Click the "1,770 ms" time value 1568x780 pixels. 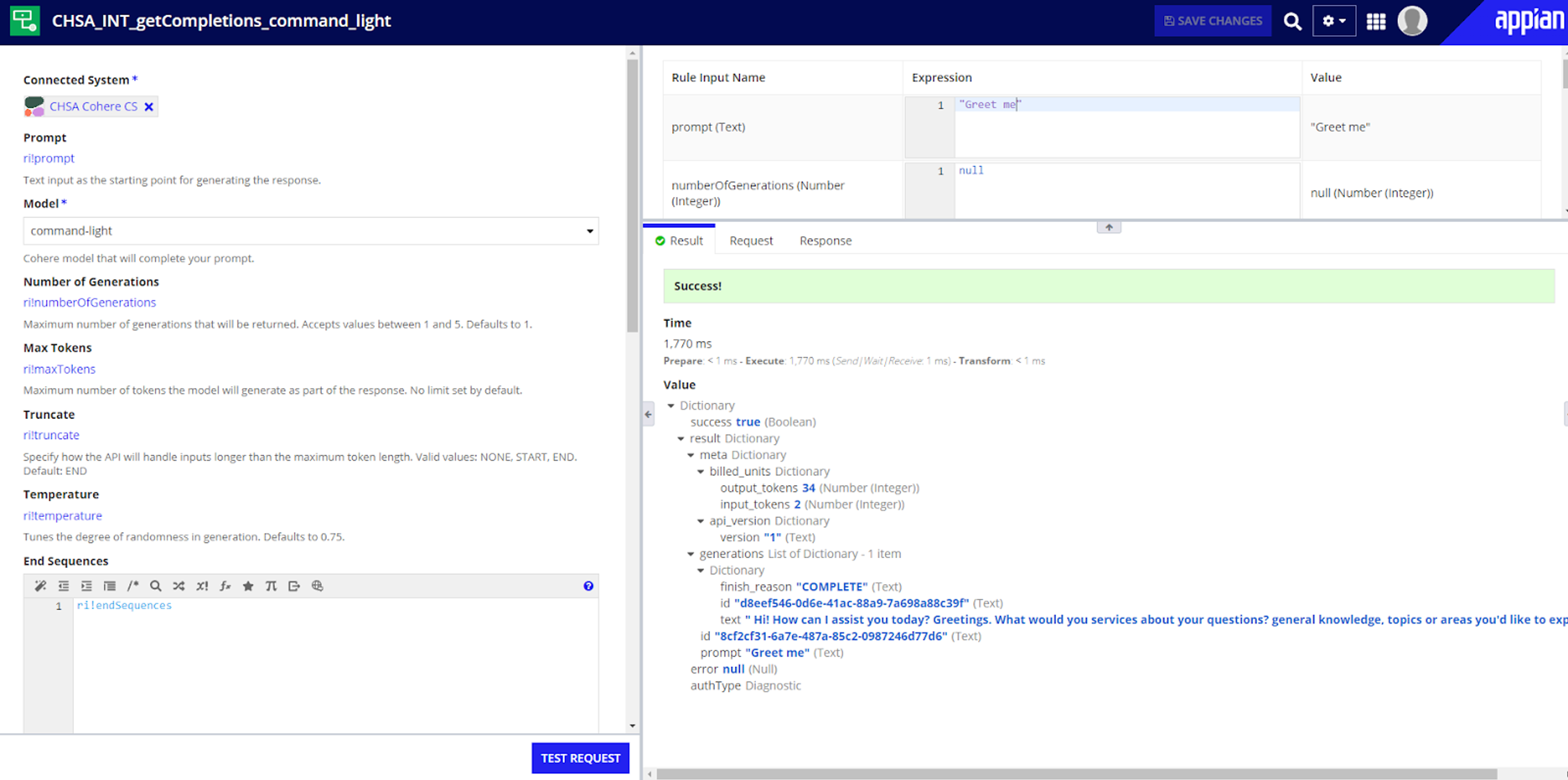tap(687, 343)
